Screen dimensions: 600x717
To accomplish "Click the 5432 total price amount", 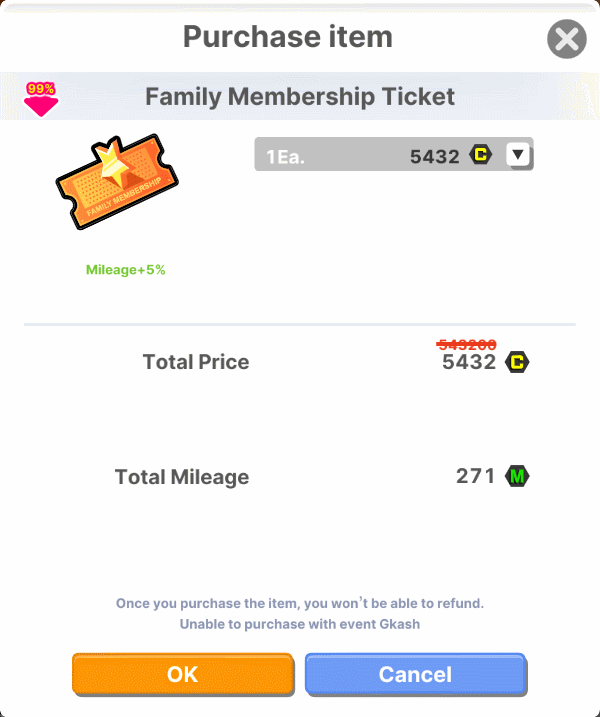I will point(469,362).
